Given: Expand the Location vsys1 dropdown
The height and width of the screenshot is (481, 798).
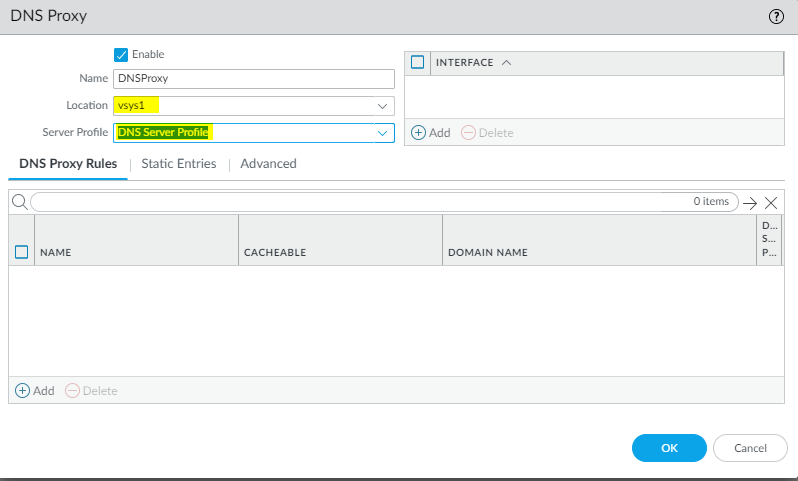Looking at the screenshot, I should [x=382, y=106].
